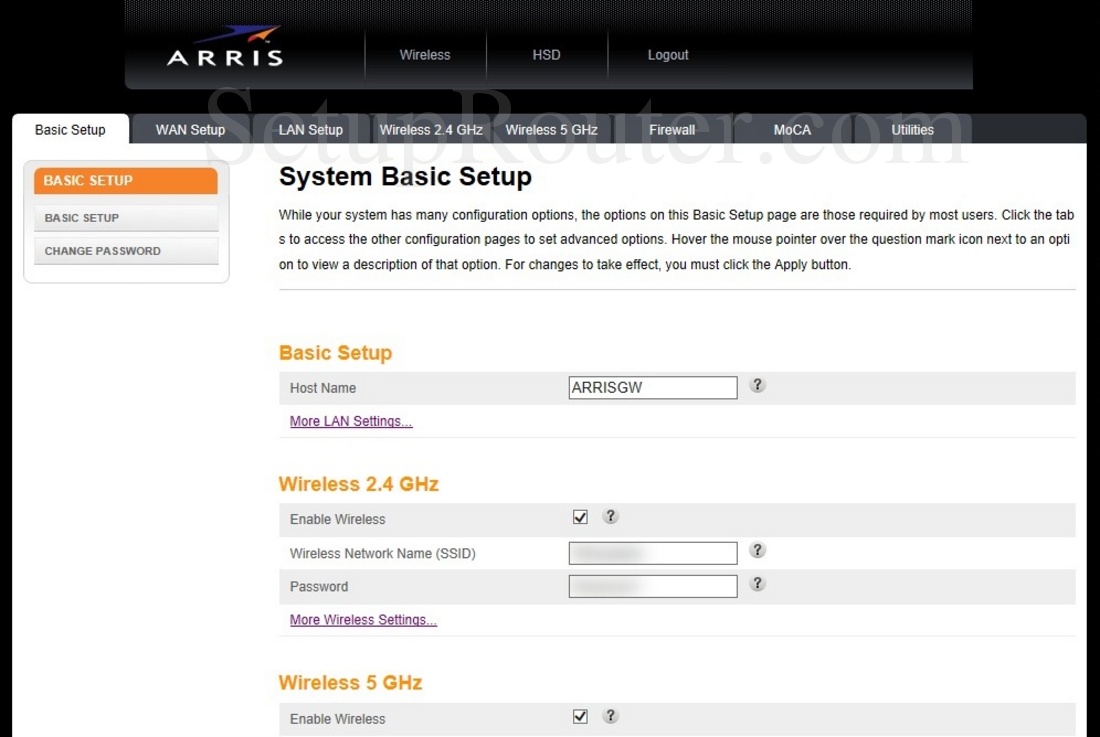
Task: Toggle Enable Wireless checkbox for 2.4 GHz
Action: pos(580,517)
